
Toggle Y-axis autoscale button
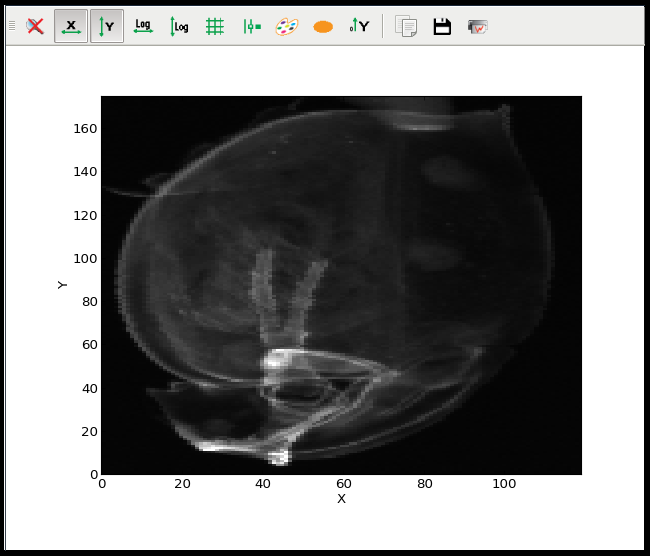(107, 26)
